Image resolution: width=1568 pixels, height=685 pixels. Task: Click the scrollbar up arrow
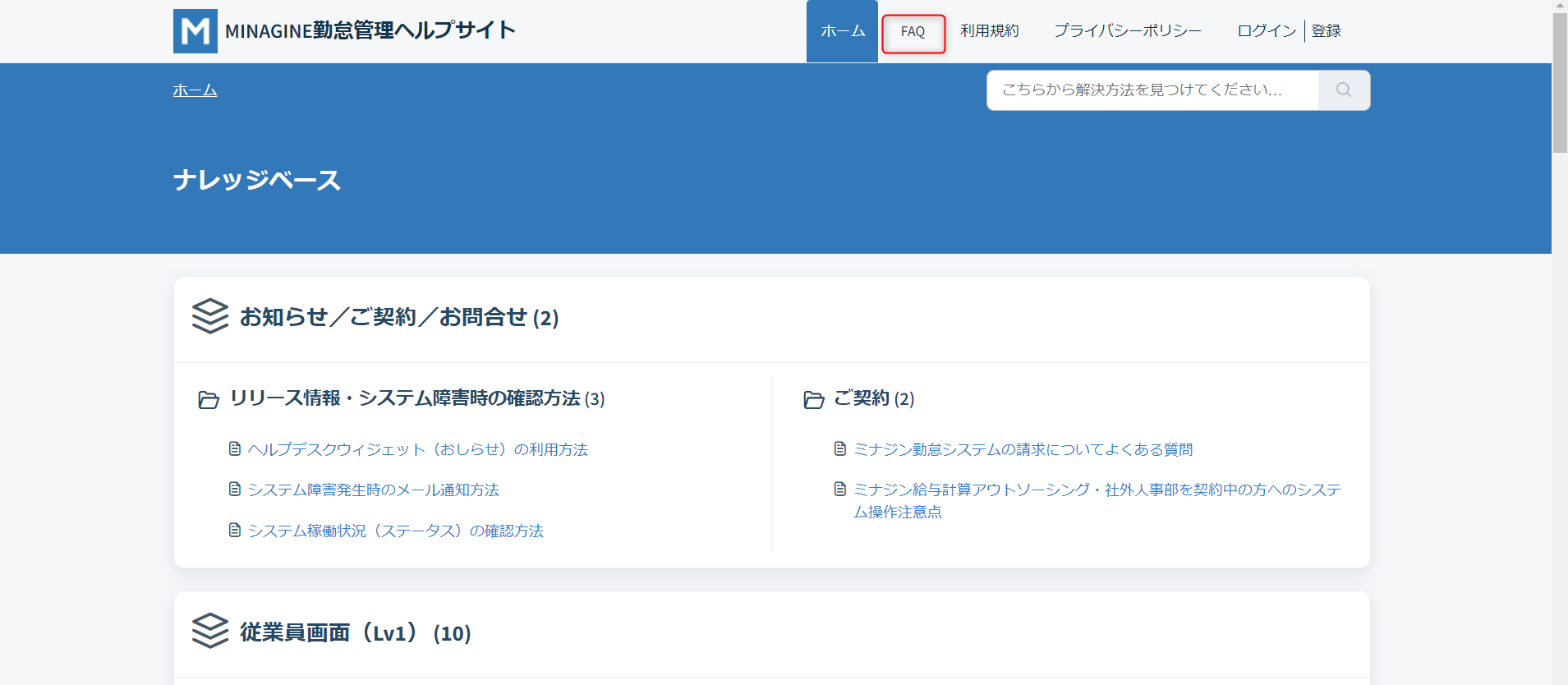click(1560, 6)
